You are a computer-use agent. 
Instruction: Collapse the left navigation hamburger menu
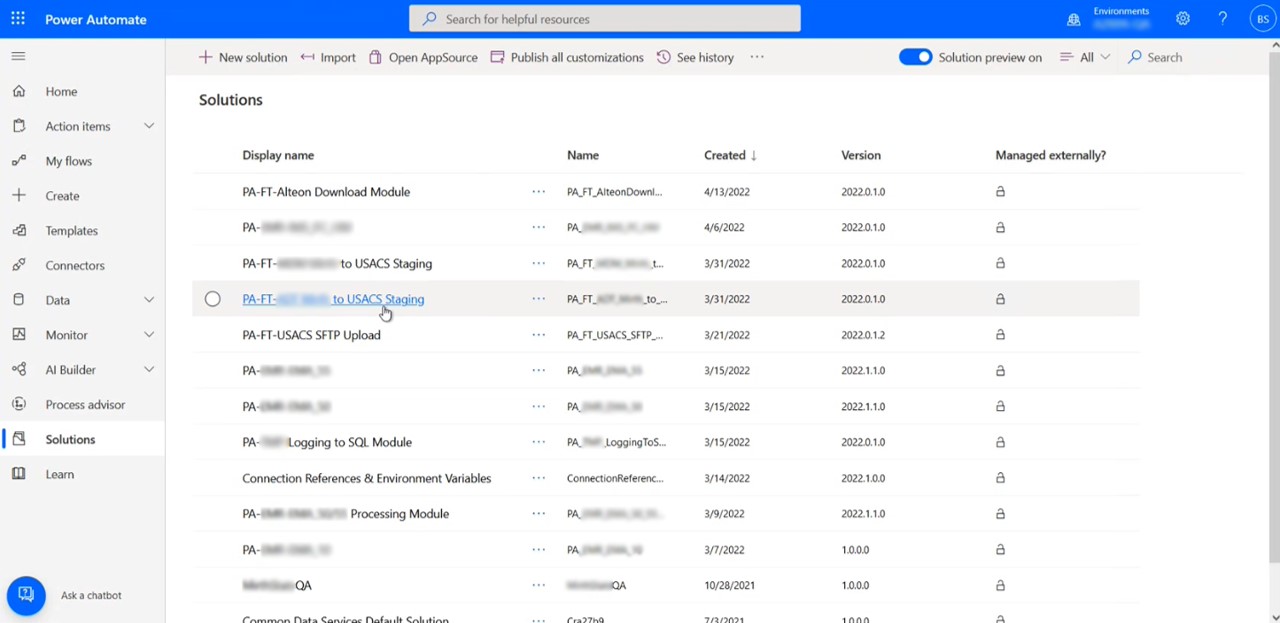pos(18,57)
